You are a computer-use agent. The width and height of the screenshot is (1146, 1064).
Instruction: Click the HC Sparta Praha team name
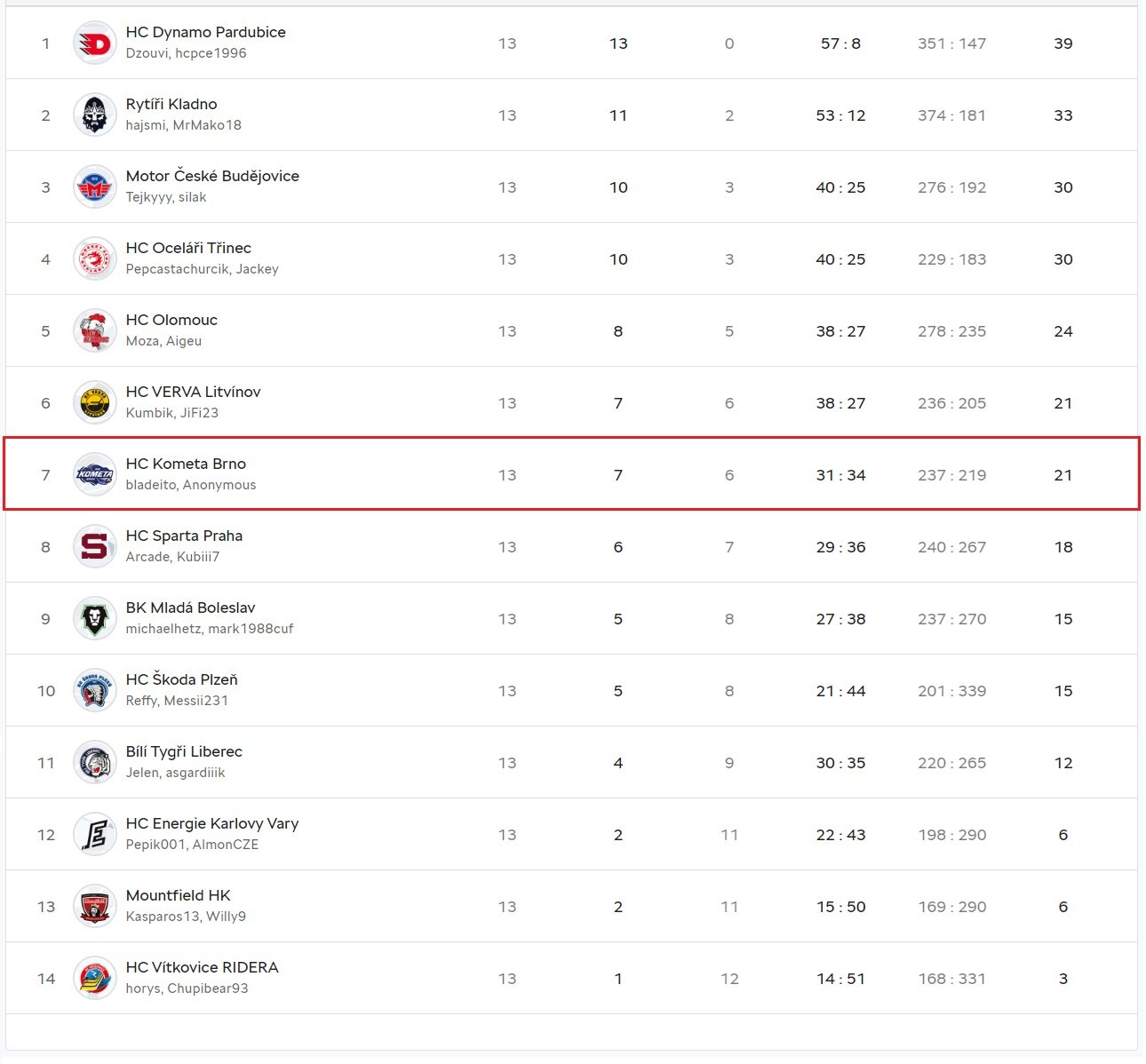184,536
